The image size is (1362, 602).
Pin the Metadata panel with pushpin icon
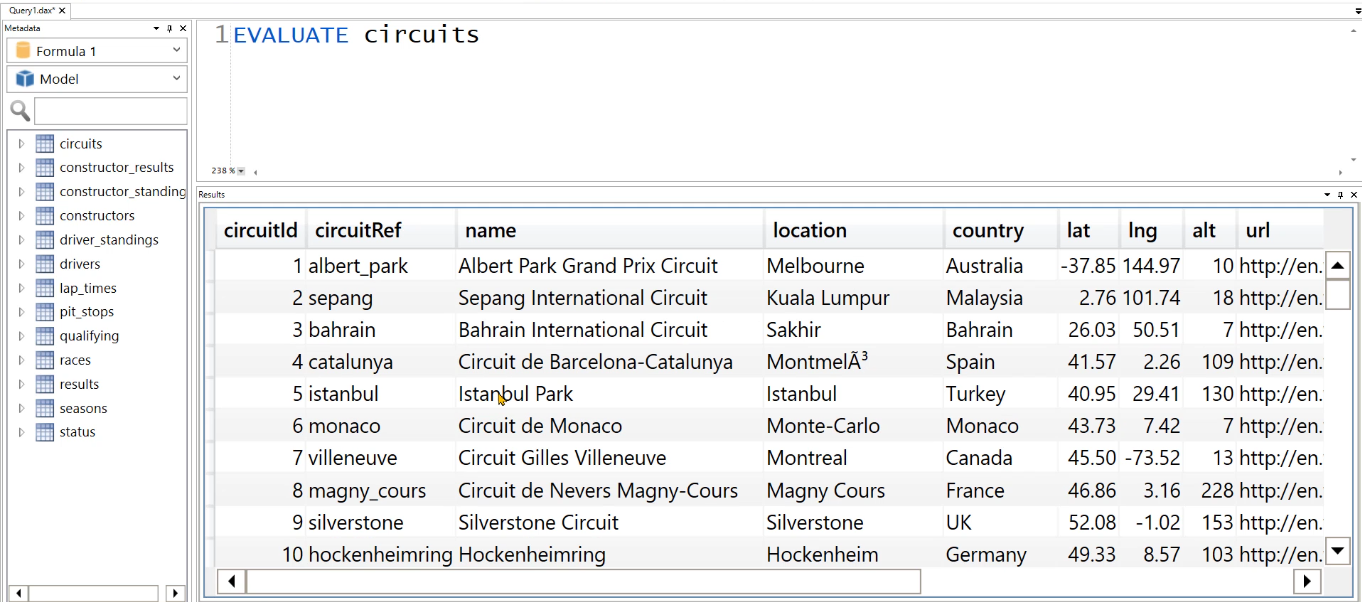pyautogui.click(x=169, y=28)
